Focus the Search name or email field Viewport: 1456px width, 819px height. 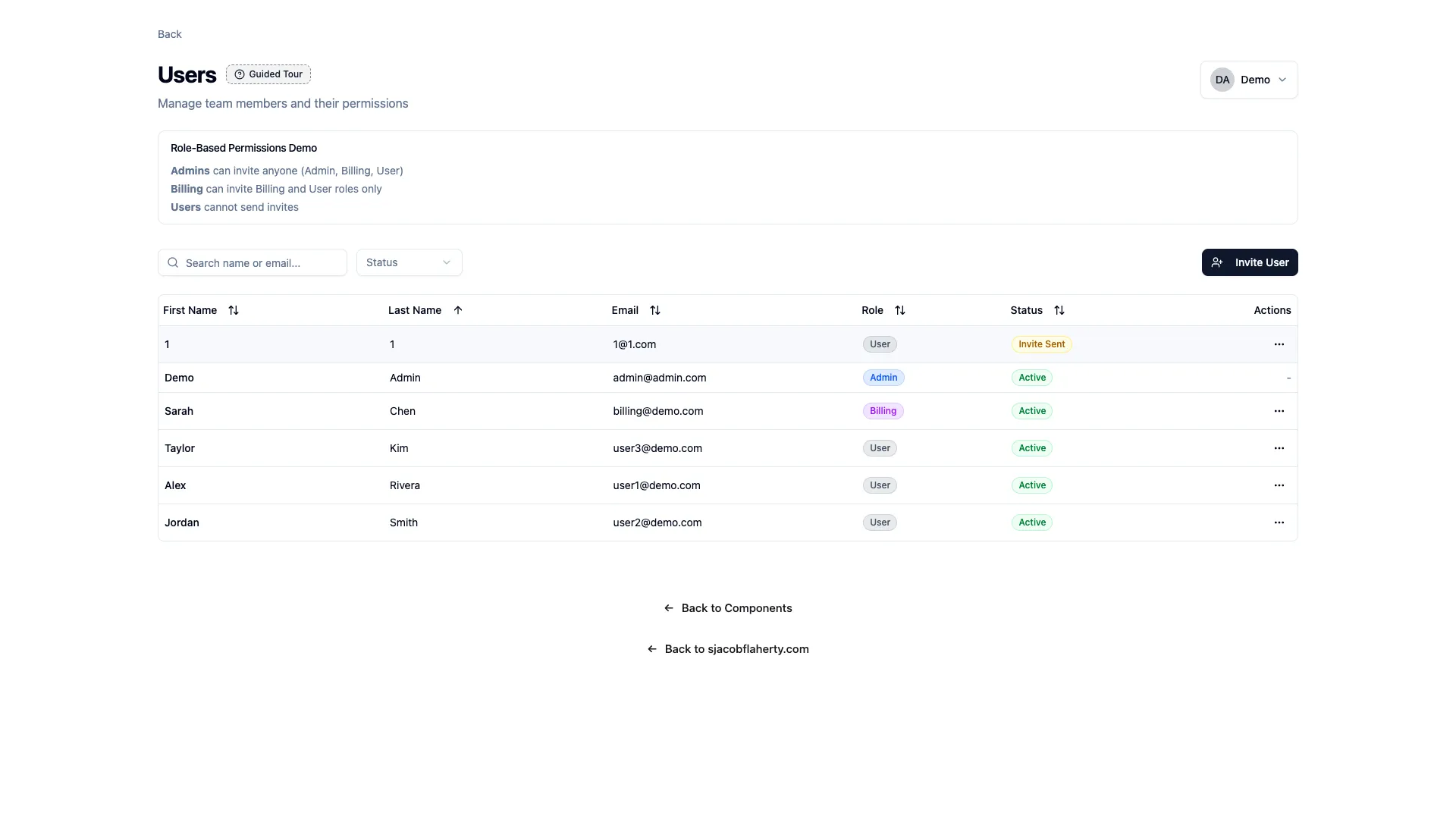[262, 262]
